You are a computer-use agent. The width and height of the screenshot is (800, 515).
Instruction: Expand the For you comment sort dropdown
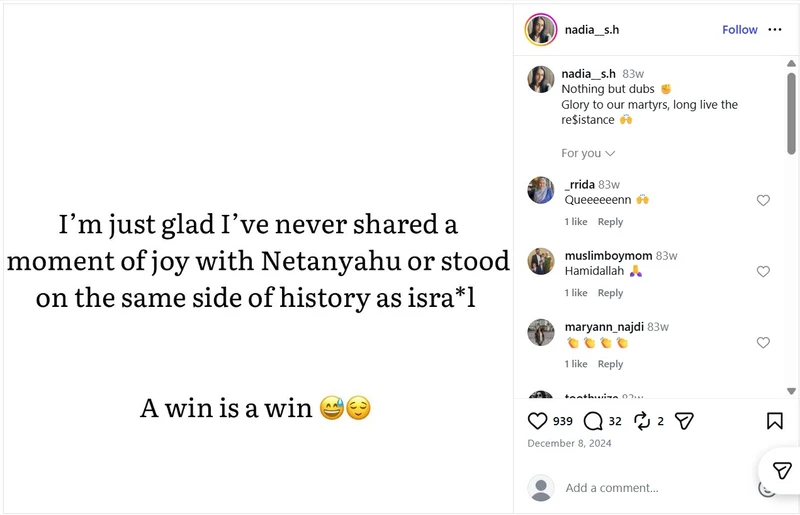coord(588,153)
